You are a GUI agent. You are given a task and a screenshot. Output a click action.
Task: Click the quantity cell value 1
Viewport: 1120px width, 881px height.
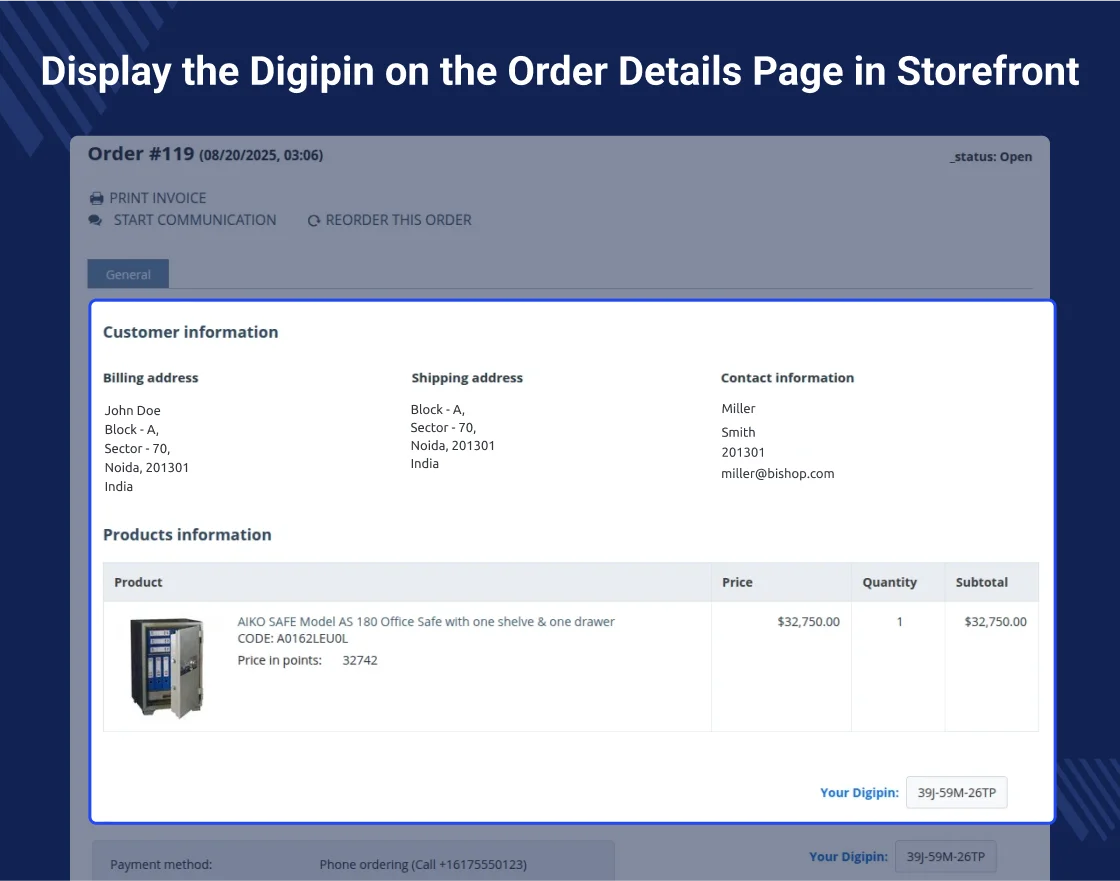[x=899, y=622]
